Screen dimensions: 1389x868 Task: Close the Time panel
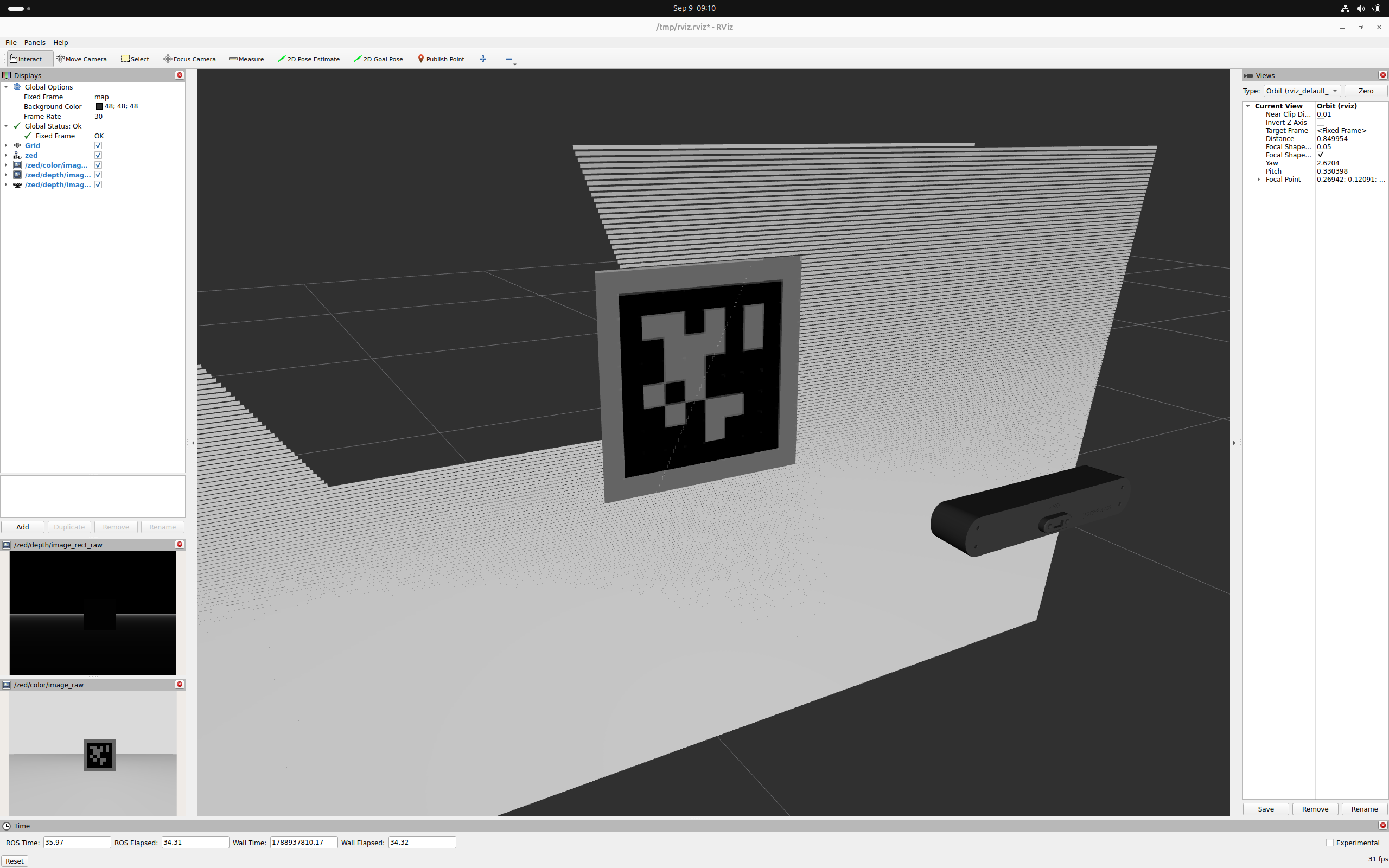tap(1382, 826)
